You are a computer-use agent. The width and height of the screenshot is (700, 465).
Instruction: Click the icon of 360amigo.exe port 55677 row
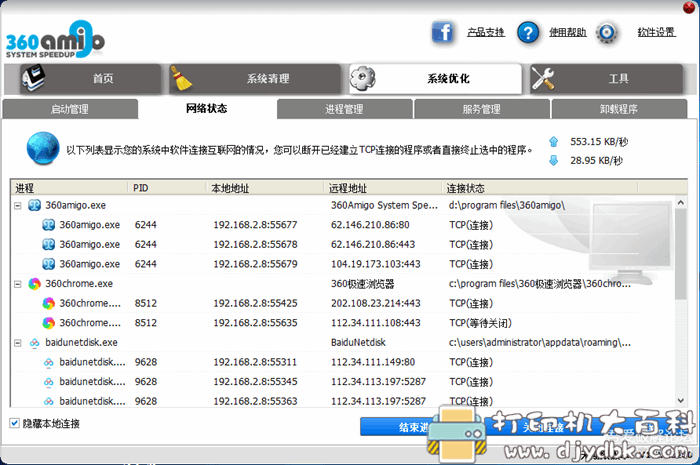tap(49, 225)
